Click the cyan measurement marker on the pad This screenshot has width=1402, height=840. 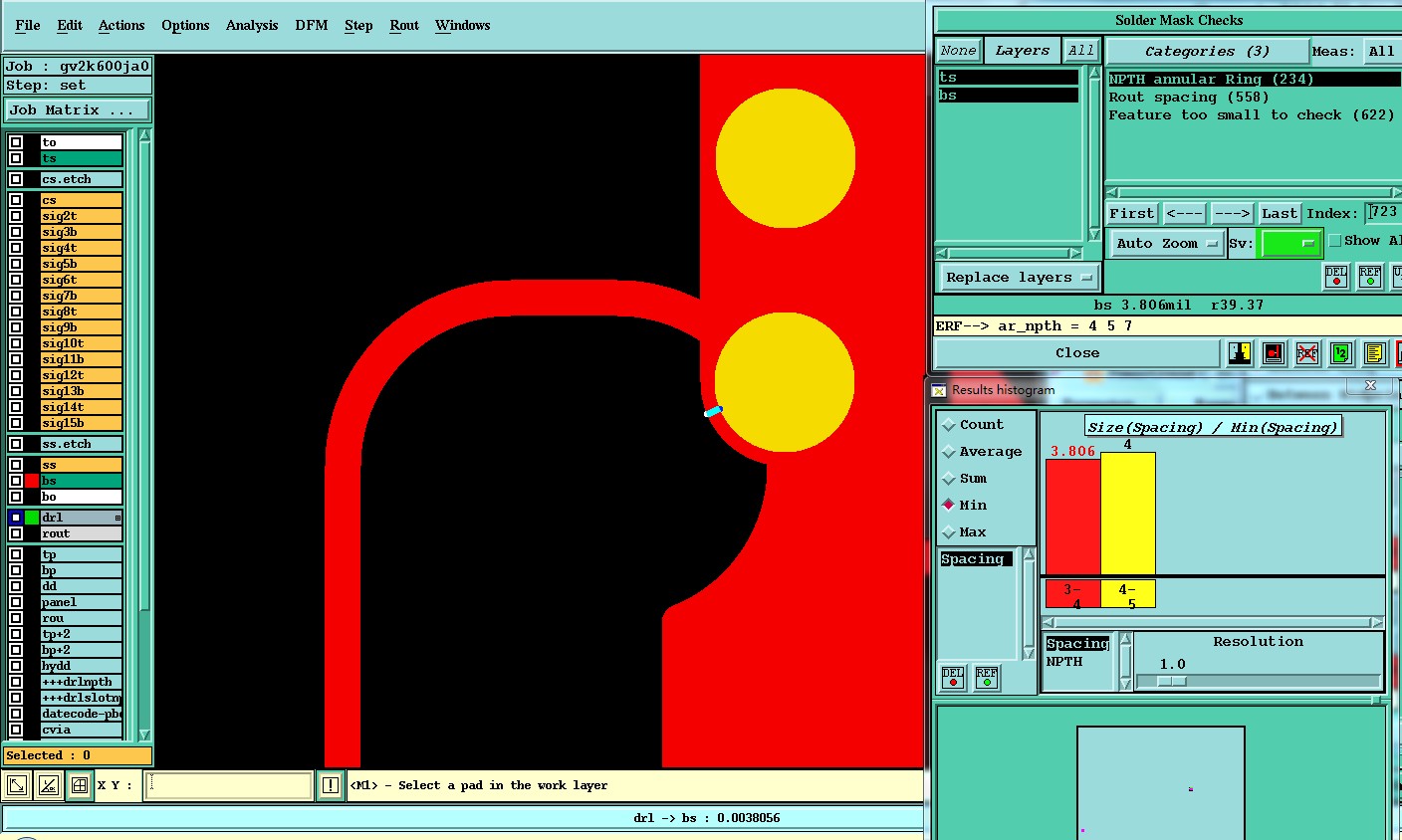click(713, 411)
